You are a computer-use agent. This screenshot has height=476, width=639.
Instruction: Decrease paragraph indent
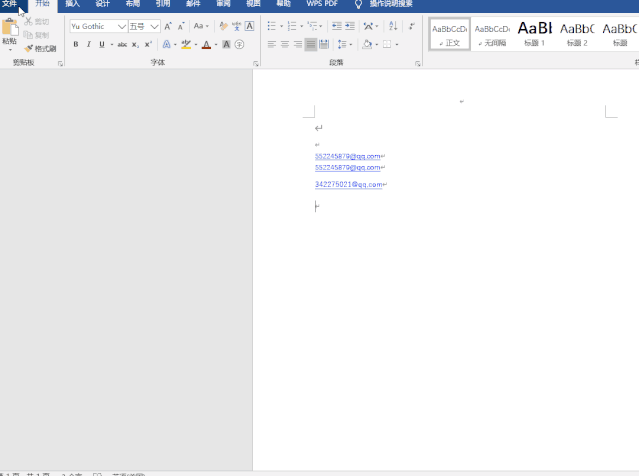tap(337, 26)
